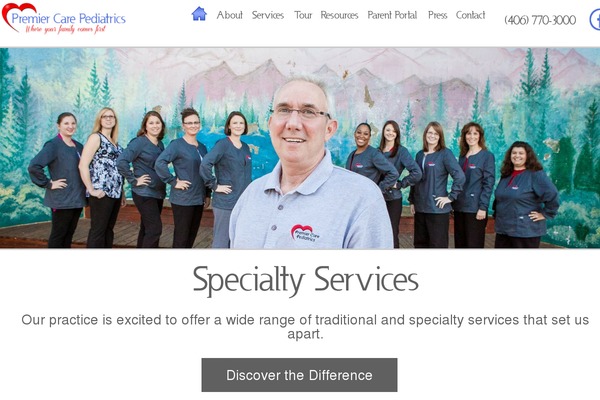
Task: Open the Facebook icon link
Action: pyautogui.click(x=595, y=20)
